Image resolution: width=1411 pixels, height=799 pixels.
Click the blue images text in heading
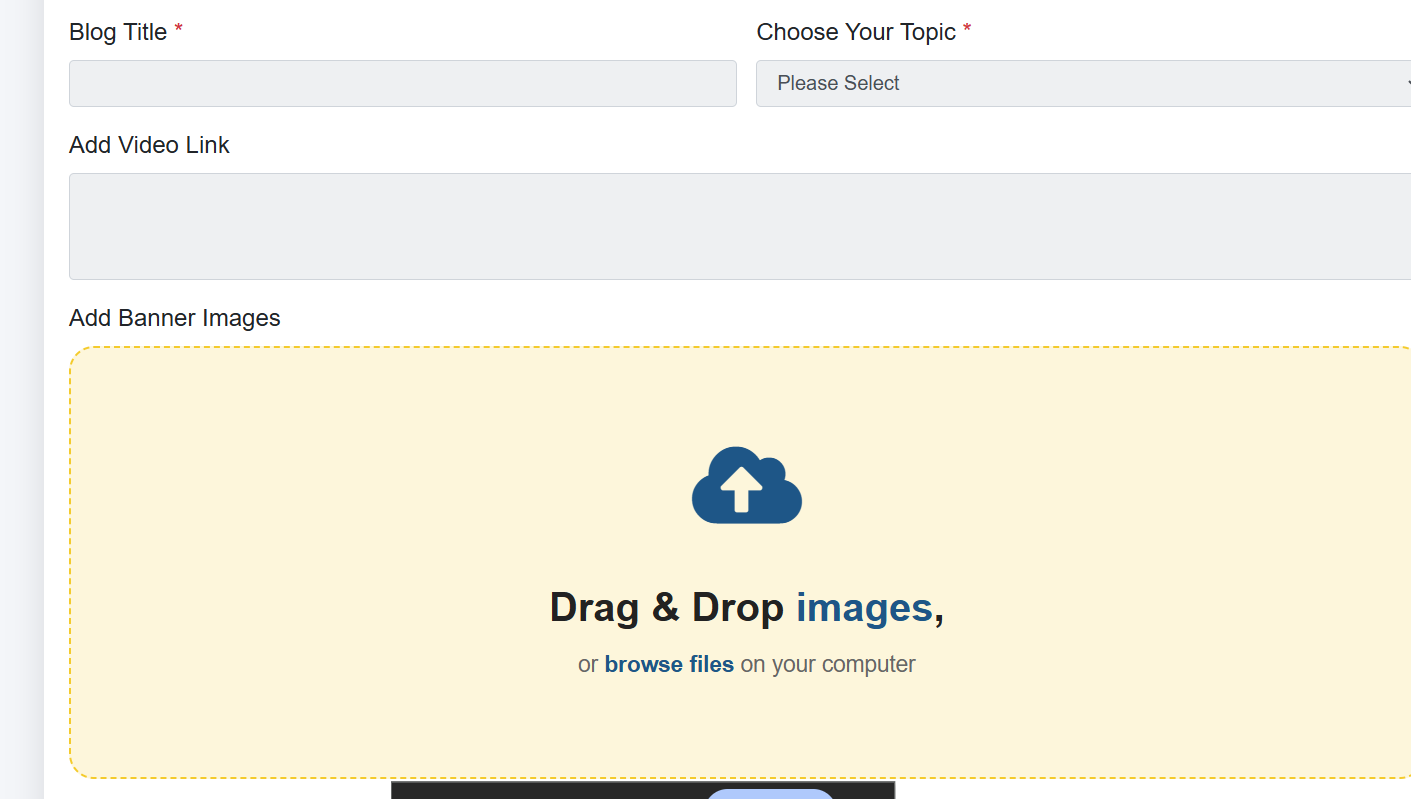pyautogui.click(x=864, y=607)
